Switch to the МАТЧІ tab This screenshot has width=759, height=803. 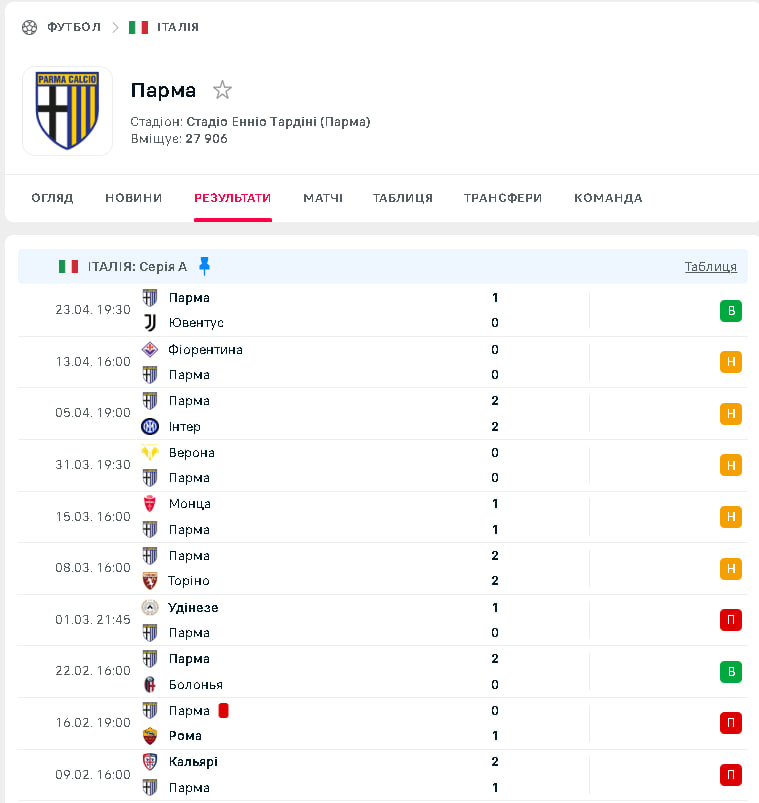[323, 198]
